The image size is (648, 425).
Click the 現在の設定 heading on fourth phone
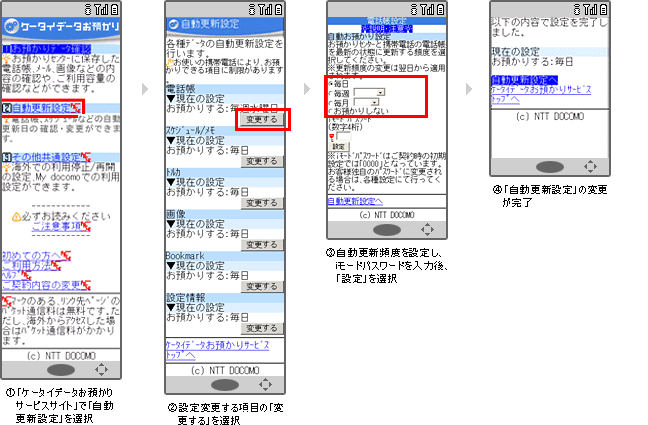tap(515, 52)
